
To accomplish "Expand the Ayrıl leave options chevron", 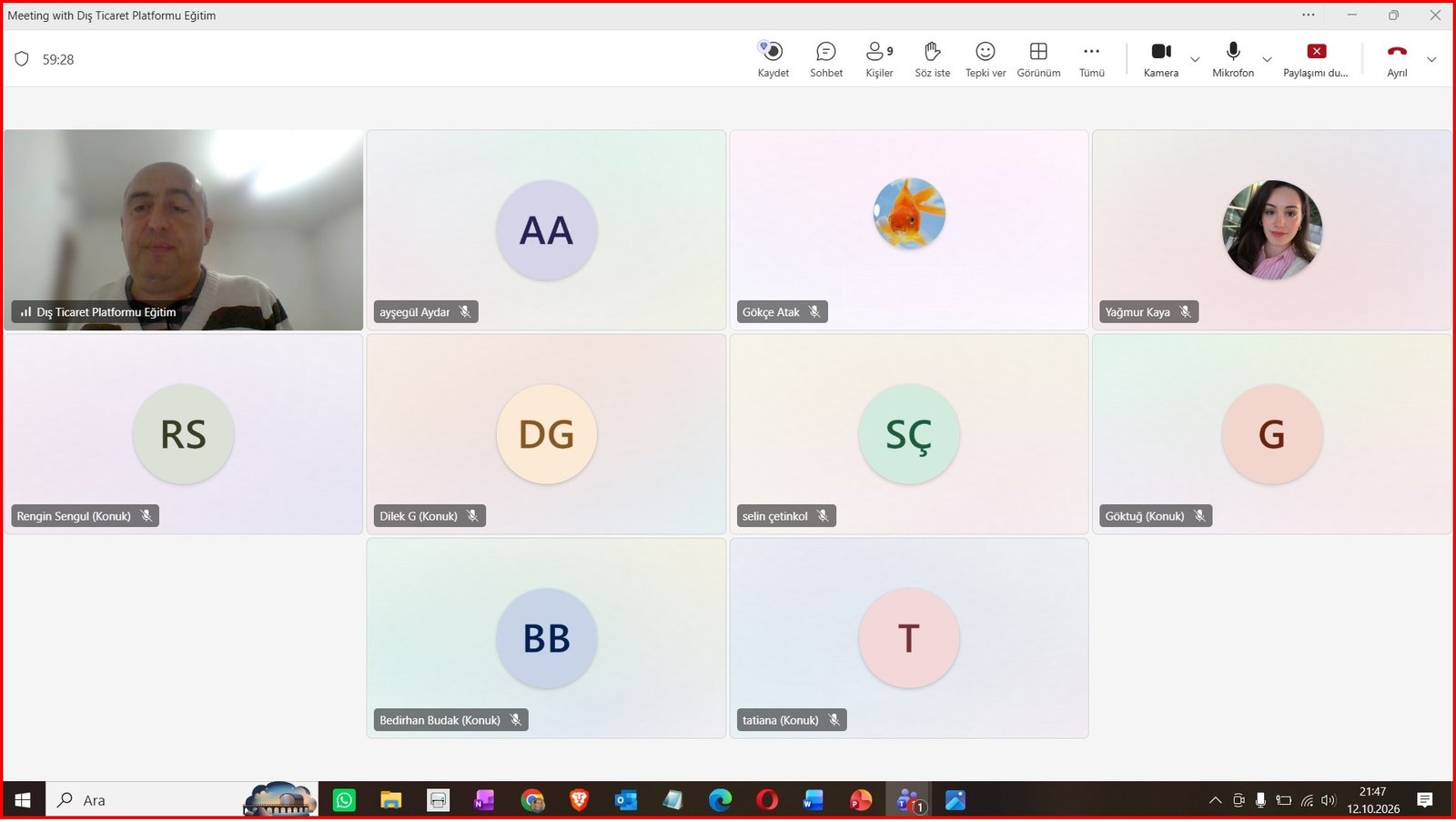I will click(1431, 60).
